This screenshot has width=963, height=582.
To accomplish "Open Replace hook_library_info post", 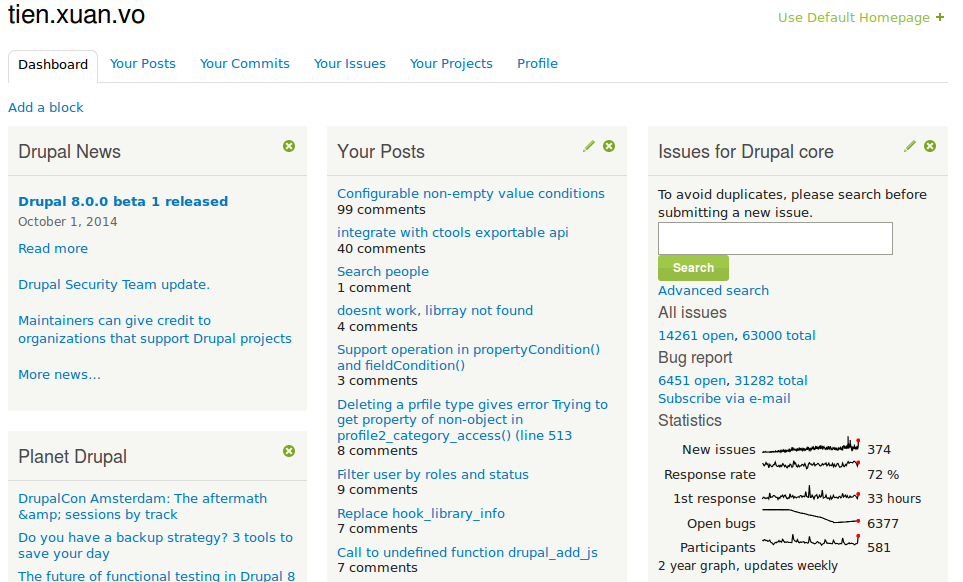I will [x=421, y=514].
